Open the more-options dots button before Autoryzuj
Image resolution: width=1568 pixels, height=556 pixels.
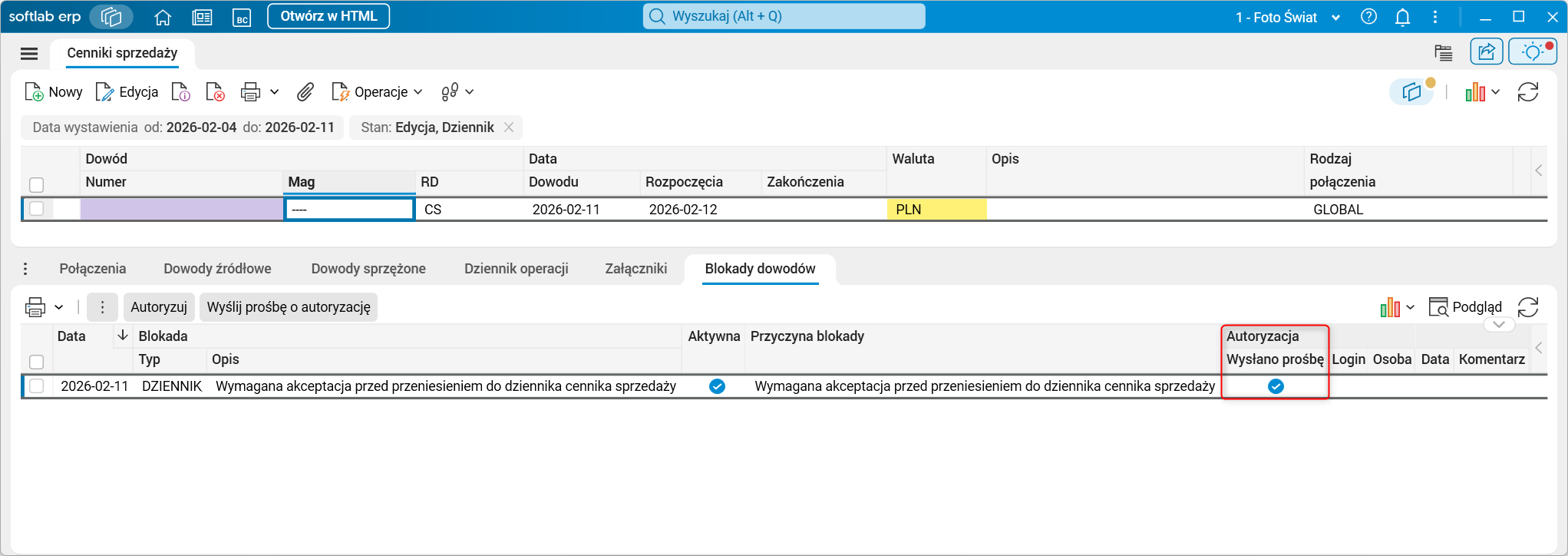[x=102, y=307]
